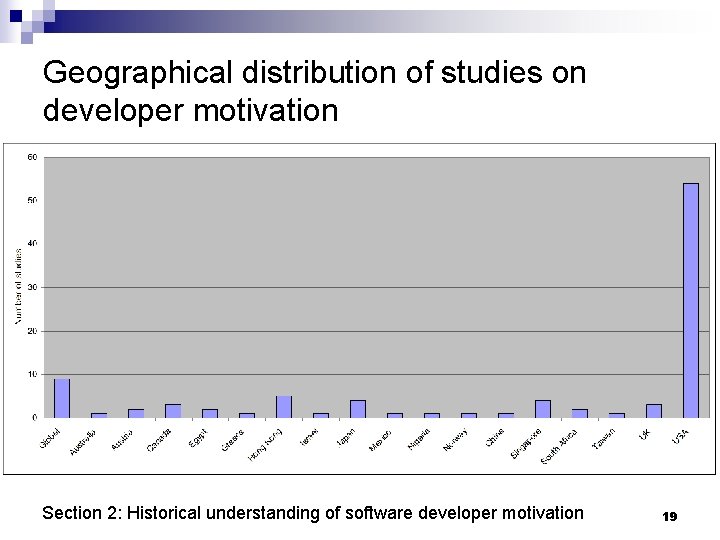Viewport: 720px width, 540px height.
Task: Click the 'China' x-axis label
Action: pyautogui.click(x=495, y=437)
